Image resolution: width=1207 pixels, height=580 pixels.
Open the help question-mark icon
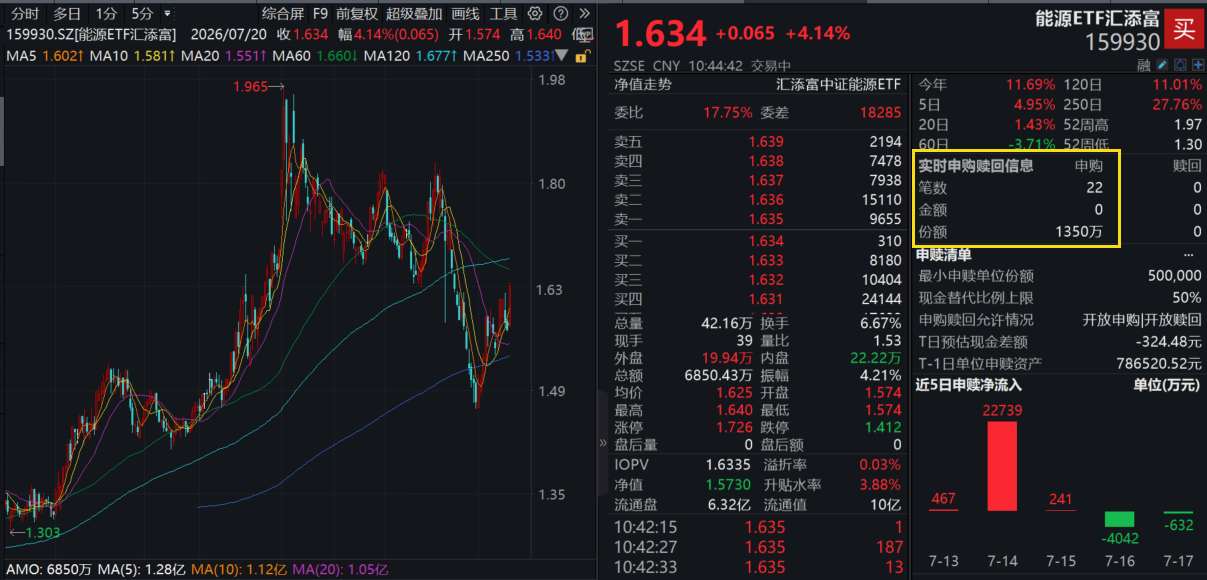pos(560,14)
